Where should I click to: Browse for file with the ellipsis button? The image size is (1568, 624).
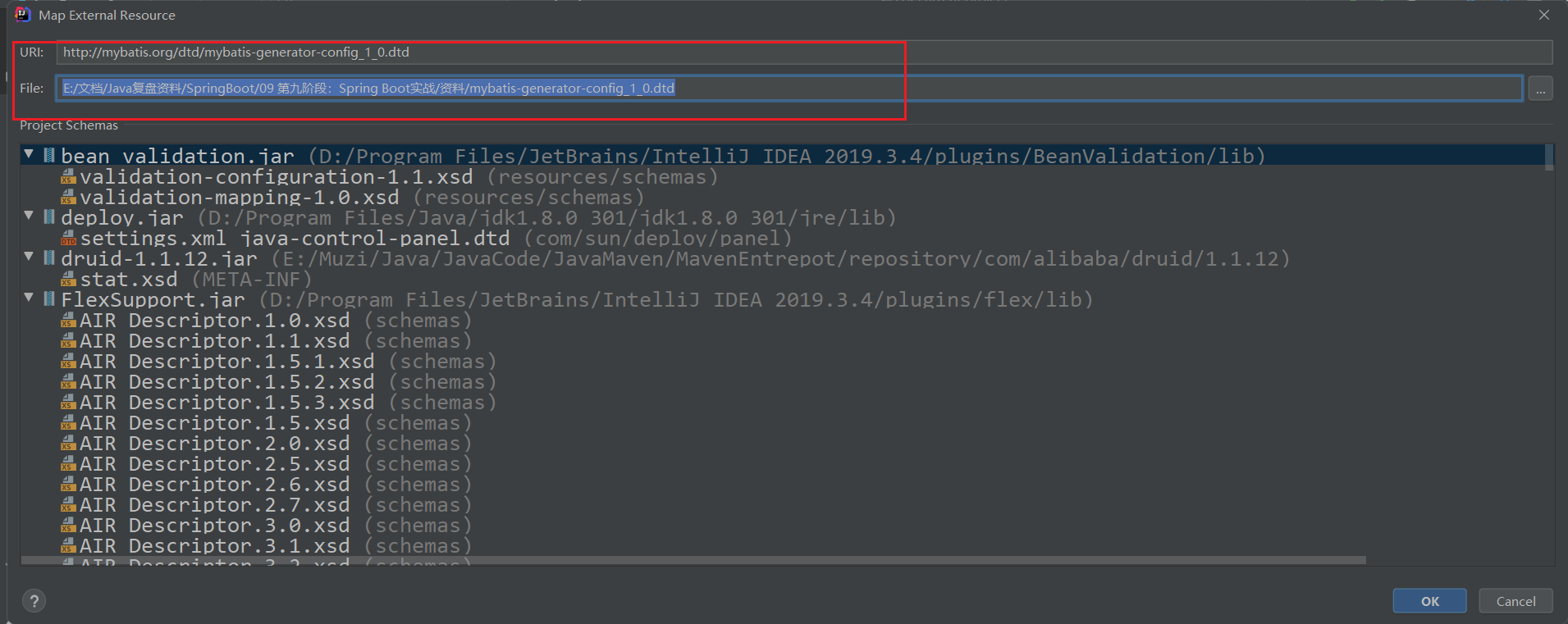(x=1540, y=89)
